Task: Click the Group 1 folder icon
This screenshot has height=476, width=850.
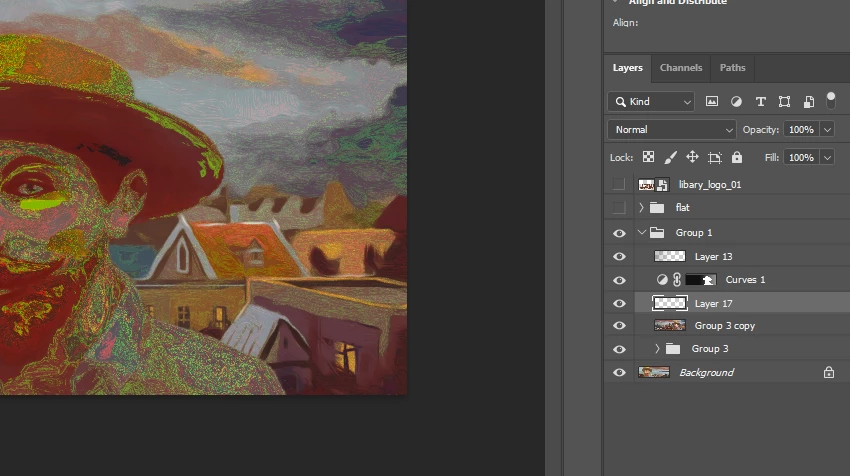Action: [x=657, y=233]
